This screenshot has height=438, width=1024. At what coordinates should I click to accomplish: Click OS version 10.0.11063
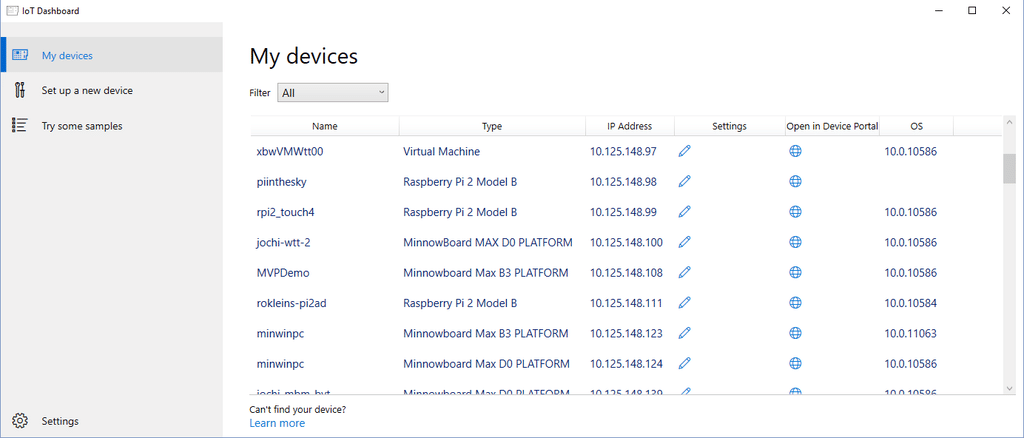(910, 333)
